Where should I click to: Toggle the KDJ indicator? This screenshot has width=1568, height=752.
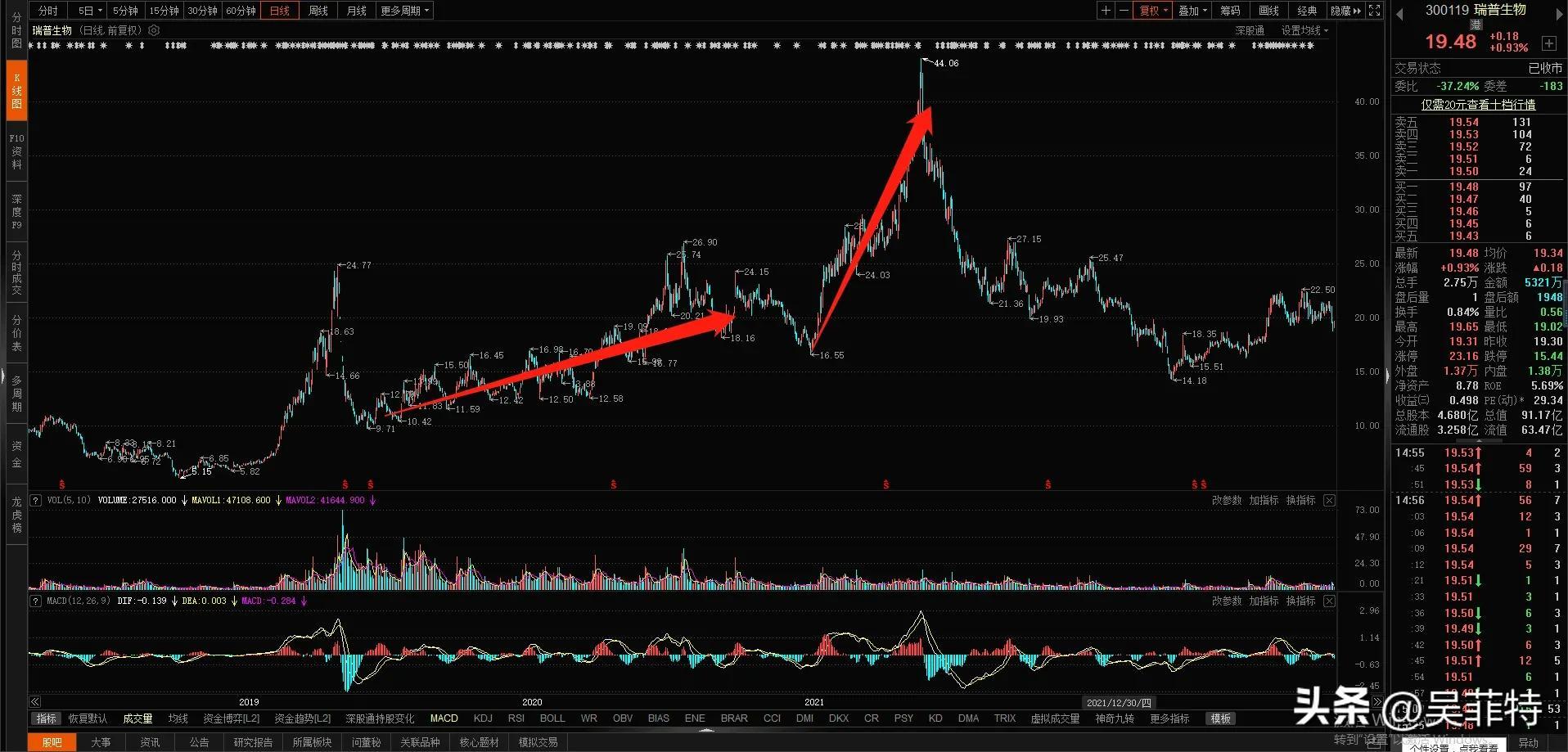(483, 718)
